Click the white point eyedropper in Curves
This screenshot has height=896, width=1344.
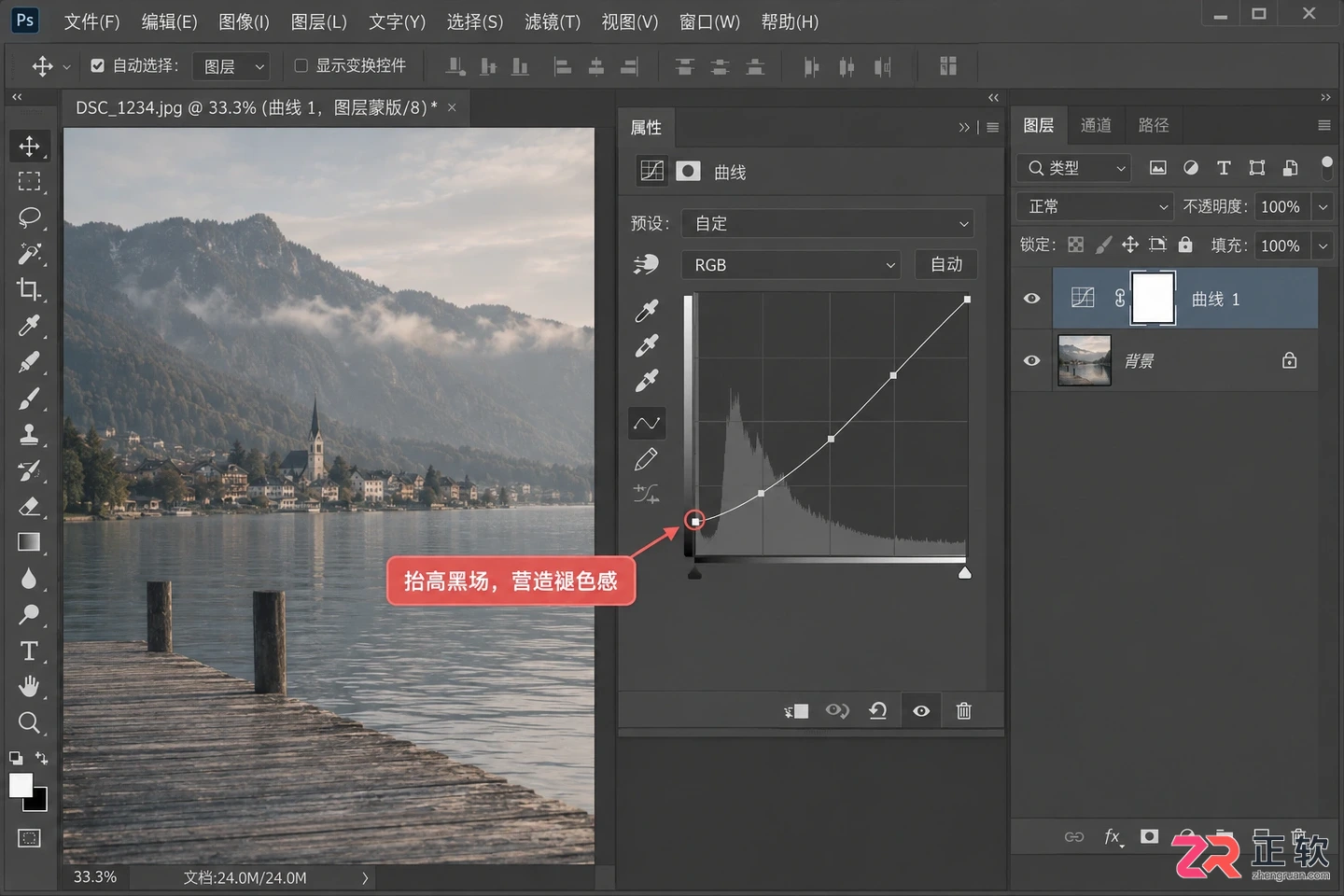[x=647, y=380]
